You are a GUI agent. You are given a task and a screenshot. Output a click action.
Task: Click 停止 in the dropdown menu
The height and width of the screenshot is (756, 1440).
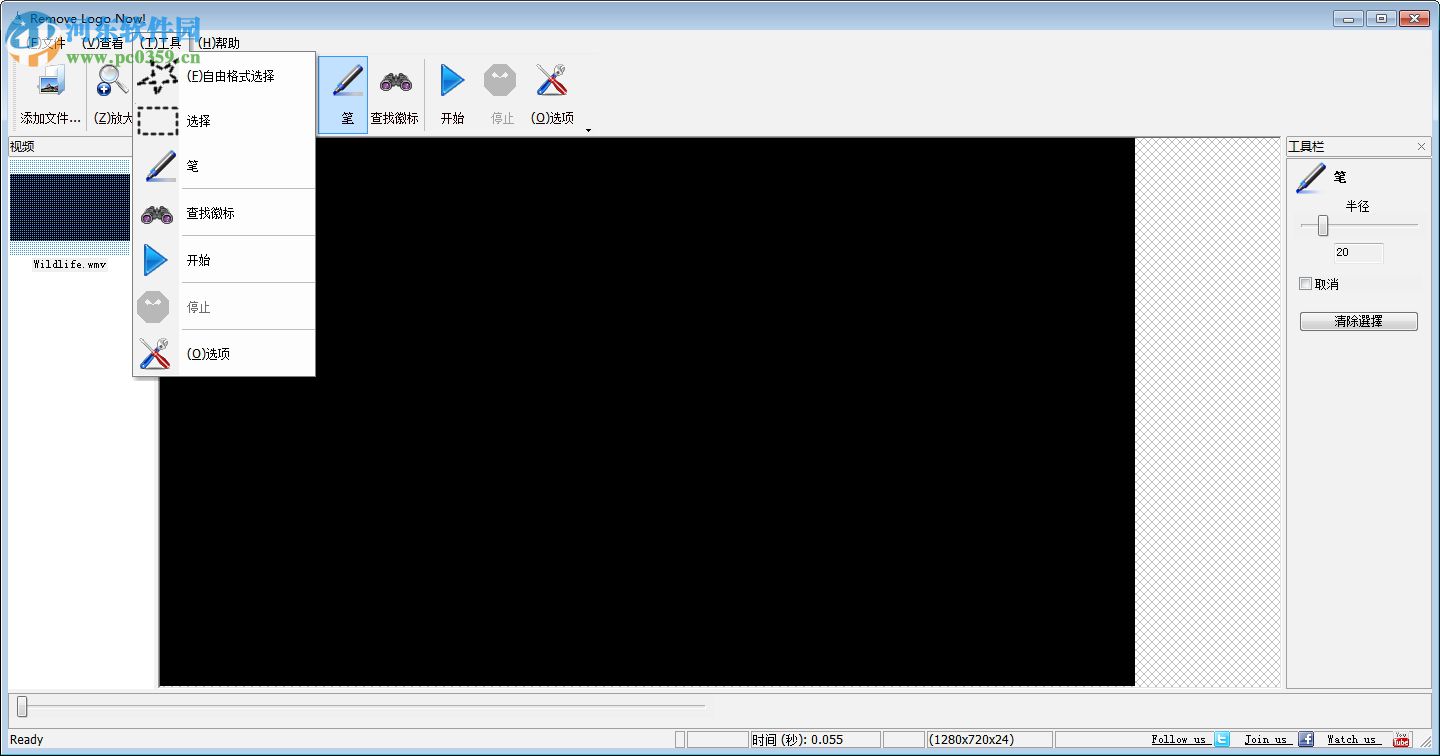tap(224, 307)
